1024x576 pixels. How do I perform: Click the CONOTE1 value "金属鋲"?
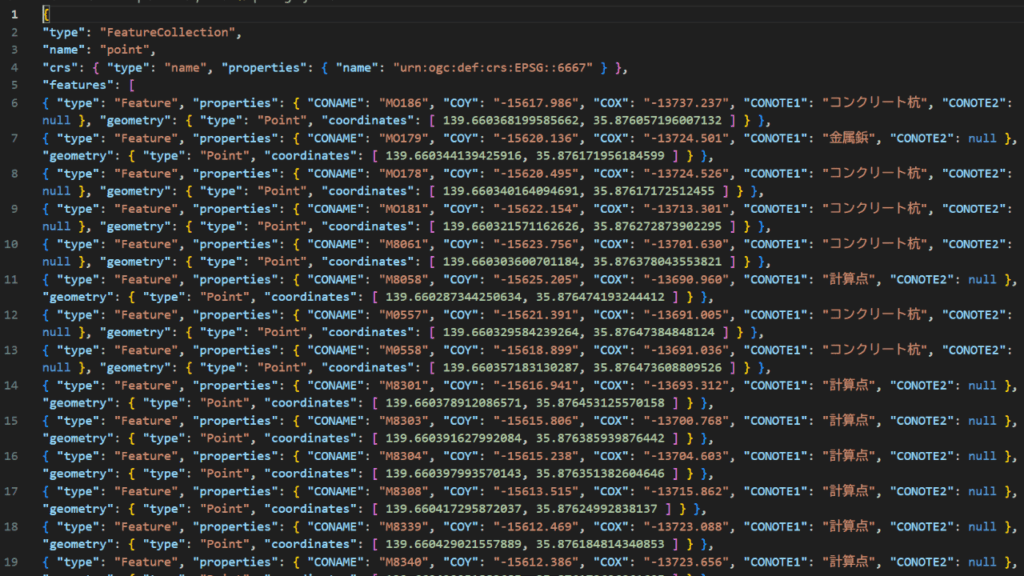[x=849, y=138]
